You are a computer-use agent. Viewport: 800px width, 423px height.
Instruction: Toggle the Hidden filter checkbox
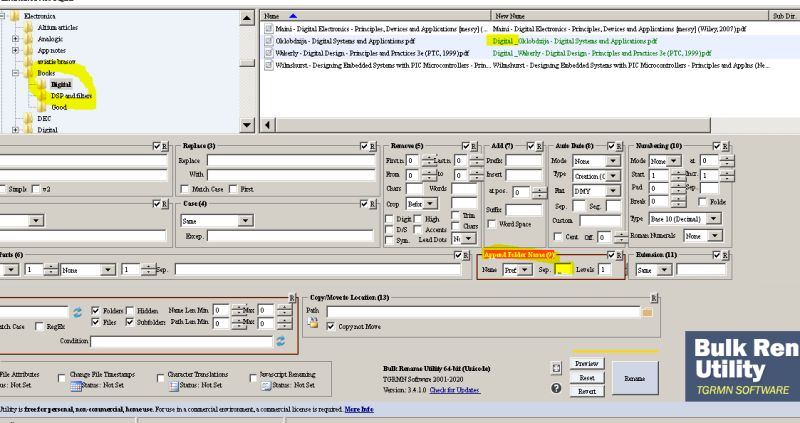click(x=130, y=310)
